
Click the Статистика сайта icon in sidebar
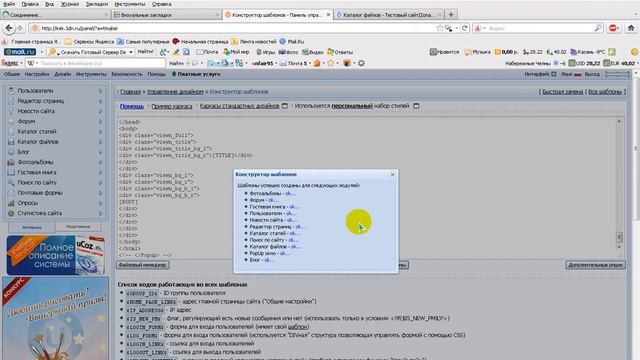(x=11, y=213)
